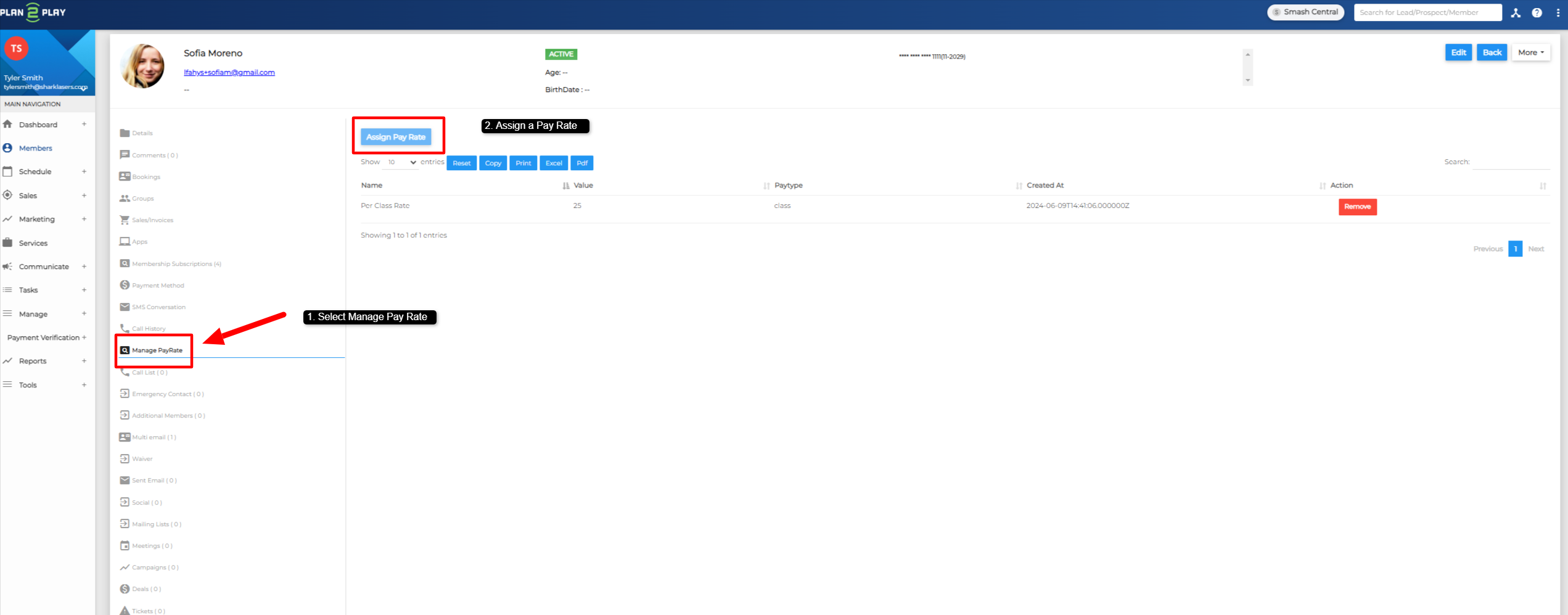Click the TS user avatar
Viewport: 1568px width, 615px height.
(17, 48)
